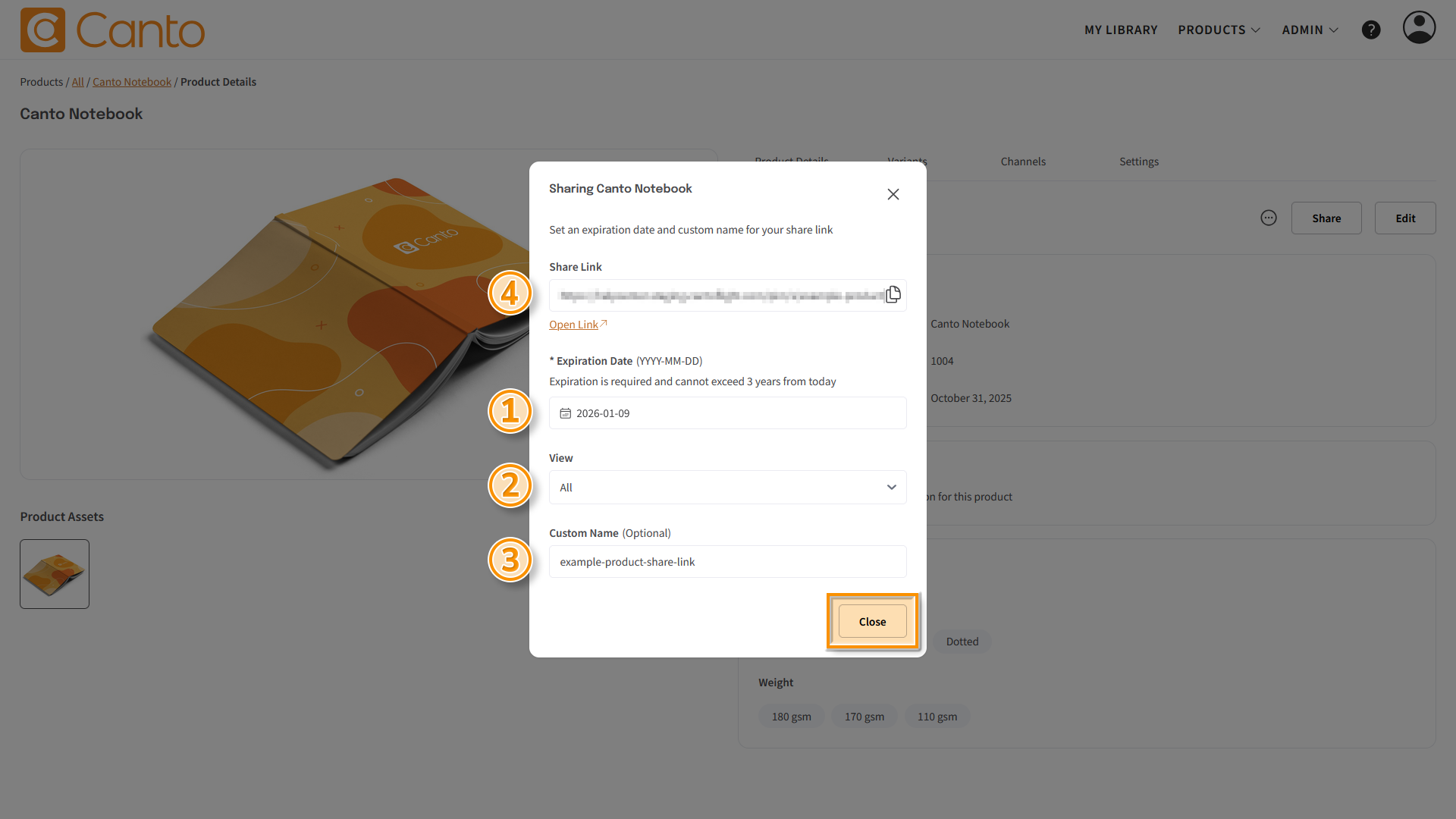Click the October 31, 2025 date text
This screenshot has width=1456, height=819.
coord(971,398)
